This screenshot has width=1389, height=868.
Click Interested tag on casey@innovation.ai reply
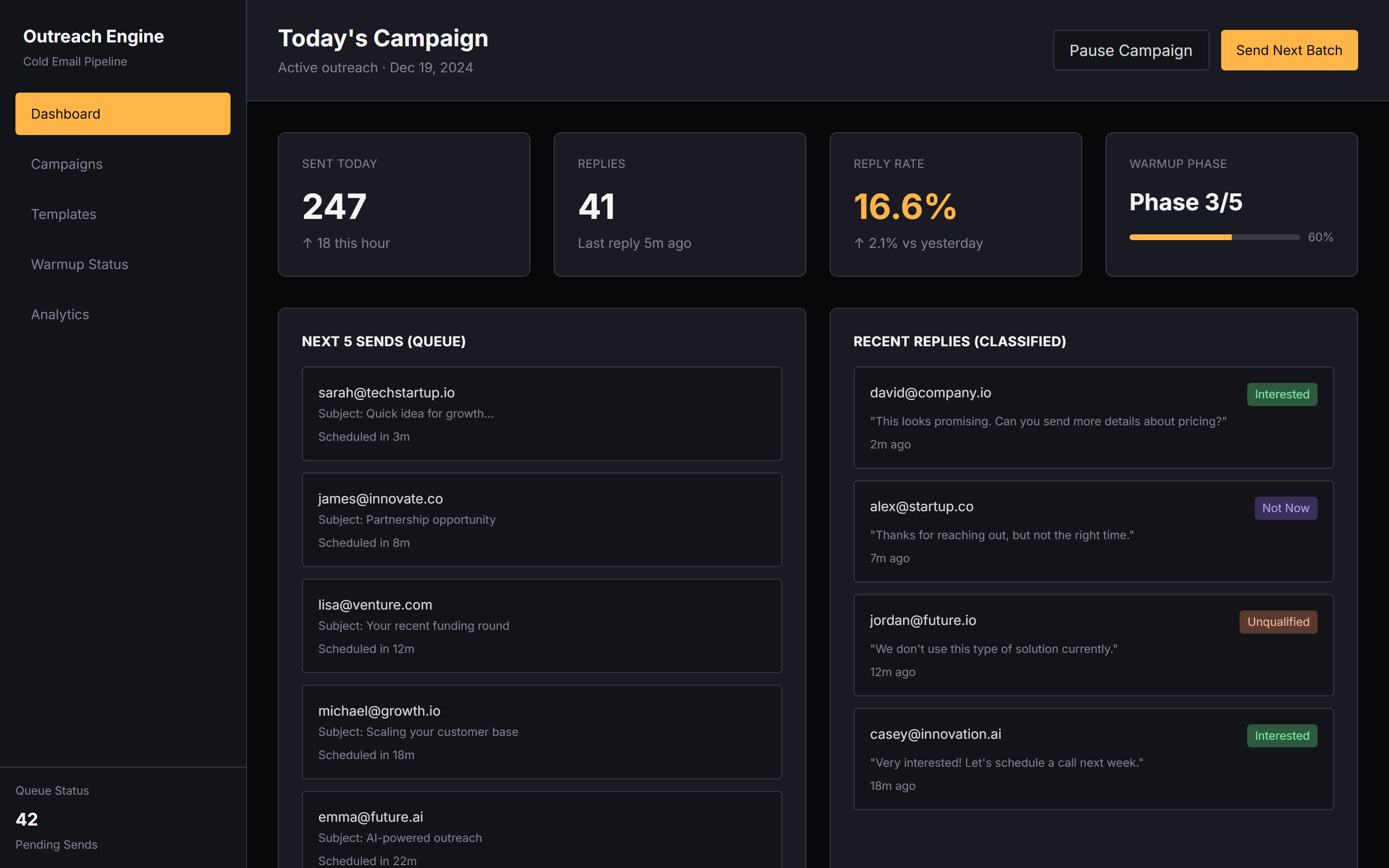tap(1281, 735)
